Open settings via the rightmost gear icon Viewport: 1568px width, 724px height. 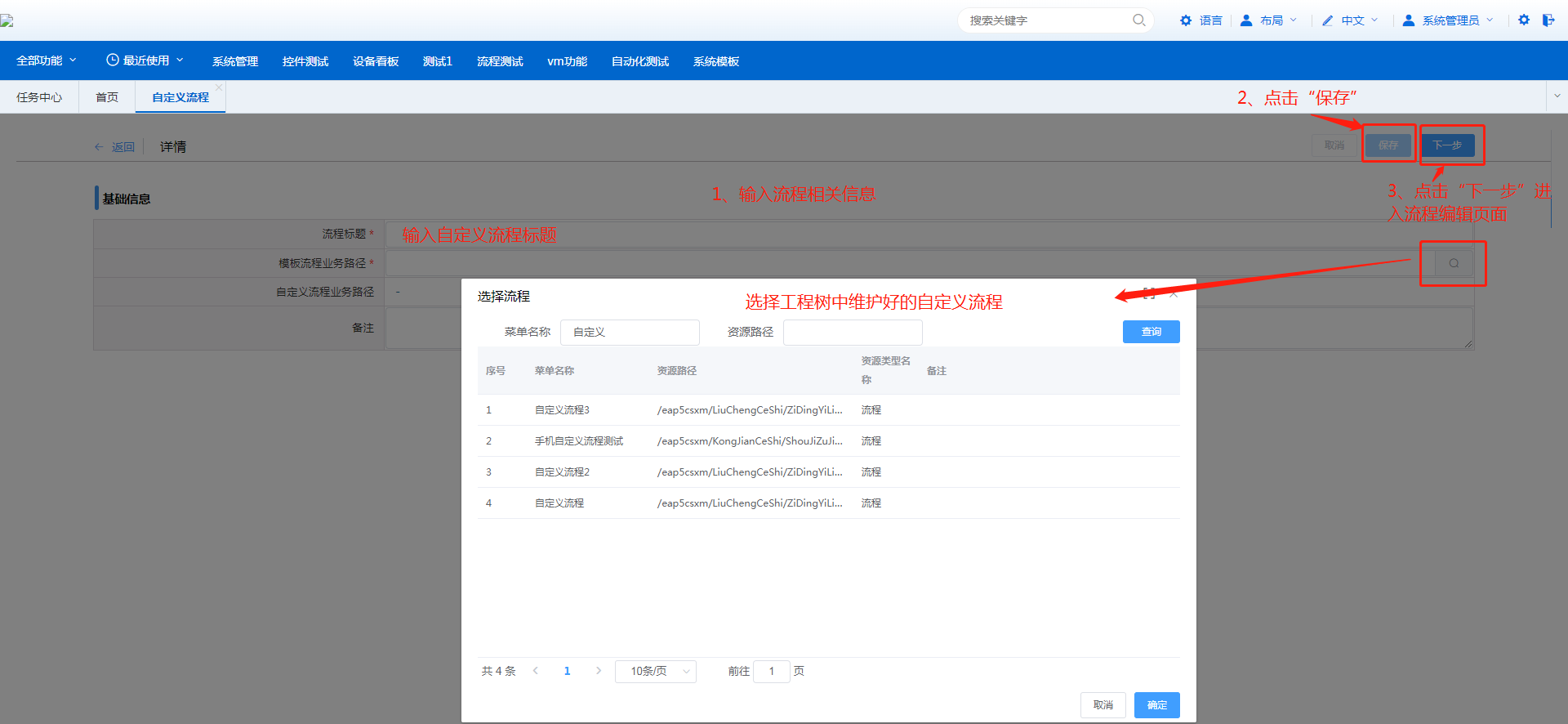point(1524,20)
